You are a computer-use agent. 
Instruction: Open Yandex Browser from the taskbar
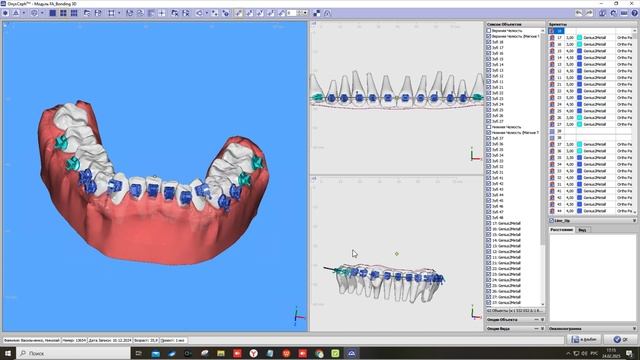pos(253,353)
